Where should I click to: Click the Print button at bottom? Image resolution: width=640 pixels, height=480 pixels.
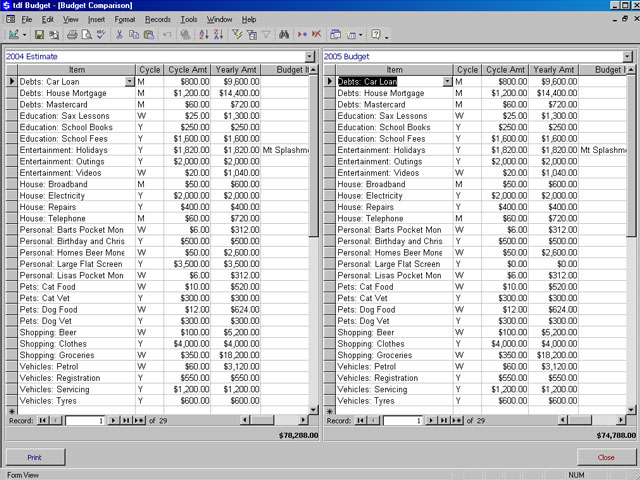click(35, 457)
